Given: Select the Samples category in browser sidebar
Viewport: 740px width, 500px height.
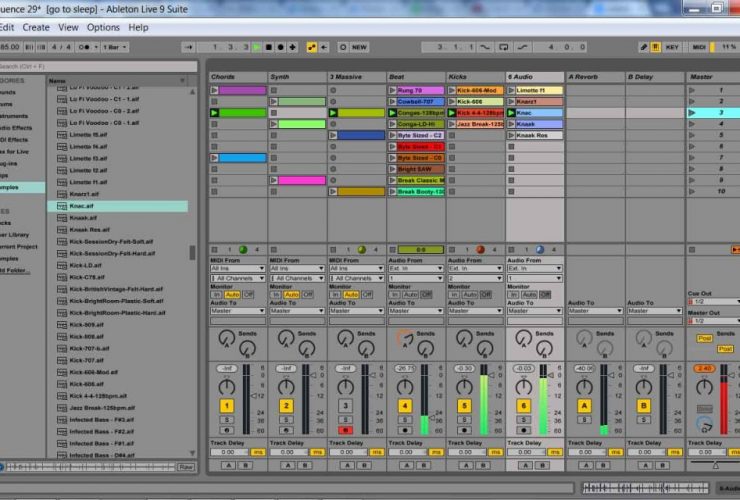Looking at the screenshot, I should pos(22,187).
